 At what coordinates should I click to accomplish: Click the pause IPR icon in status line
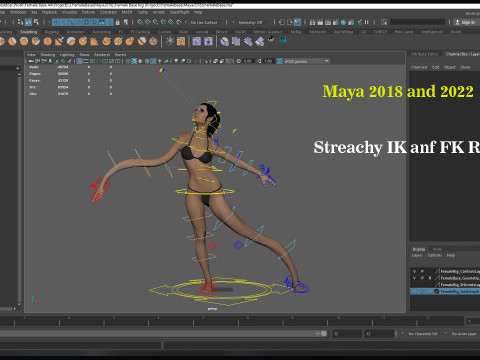click(x=367, y=22)
